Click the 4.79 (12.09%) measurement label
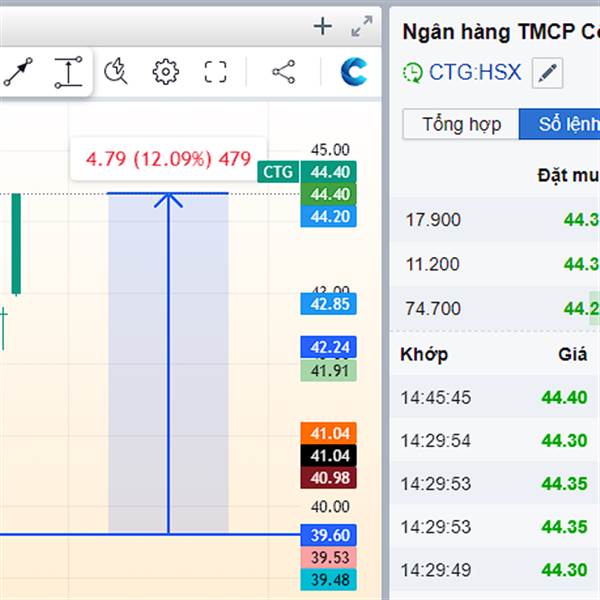The height and width of the screenshot is (600, 600). tap(168, 159)
